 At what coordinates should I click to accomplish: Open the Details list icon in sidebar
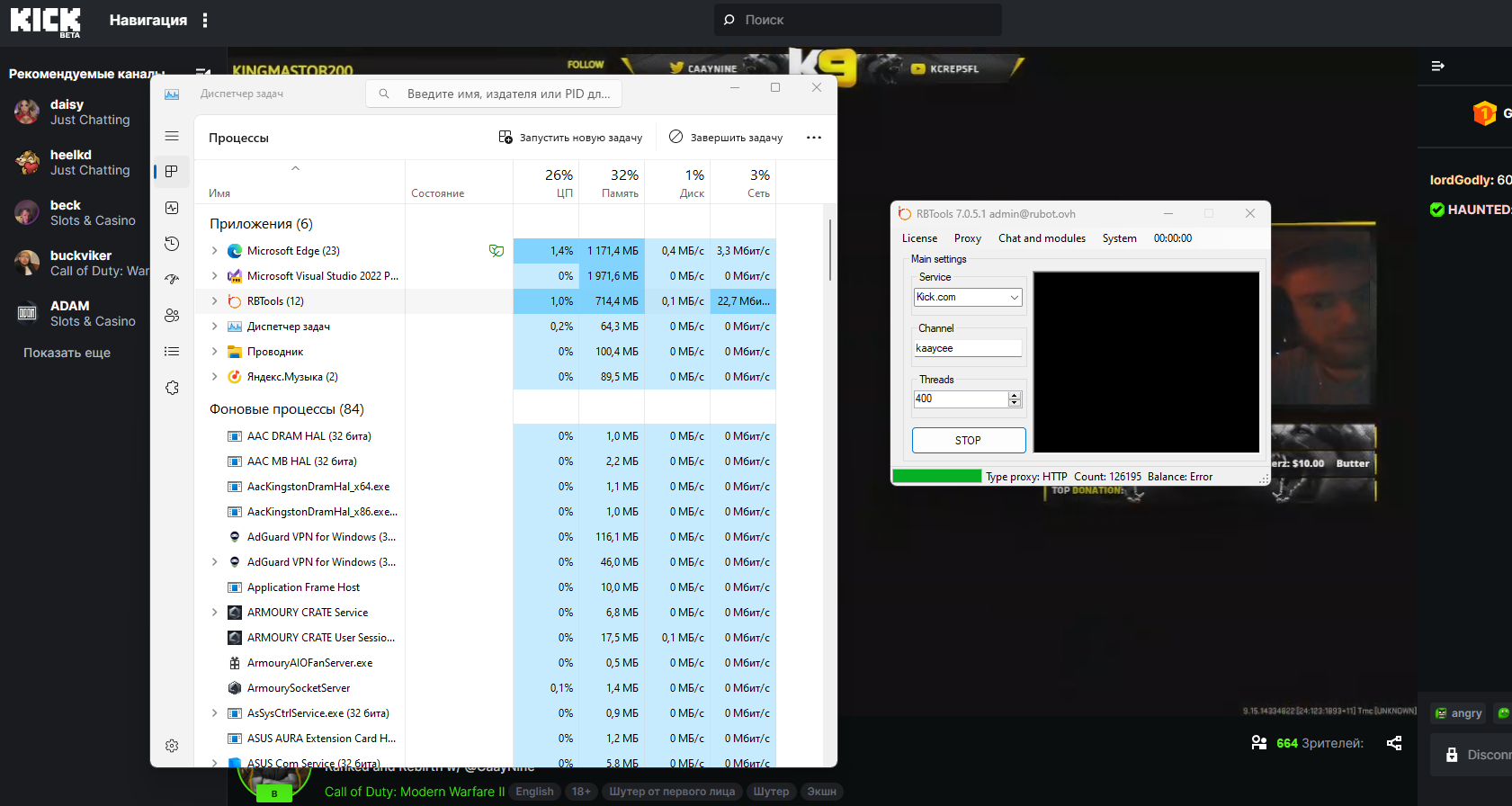(172, 352)
